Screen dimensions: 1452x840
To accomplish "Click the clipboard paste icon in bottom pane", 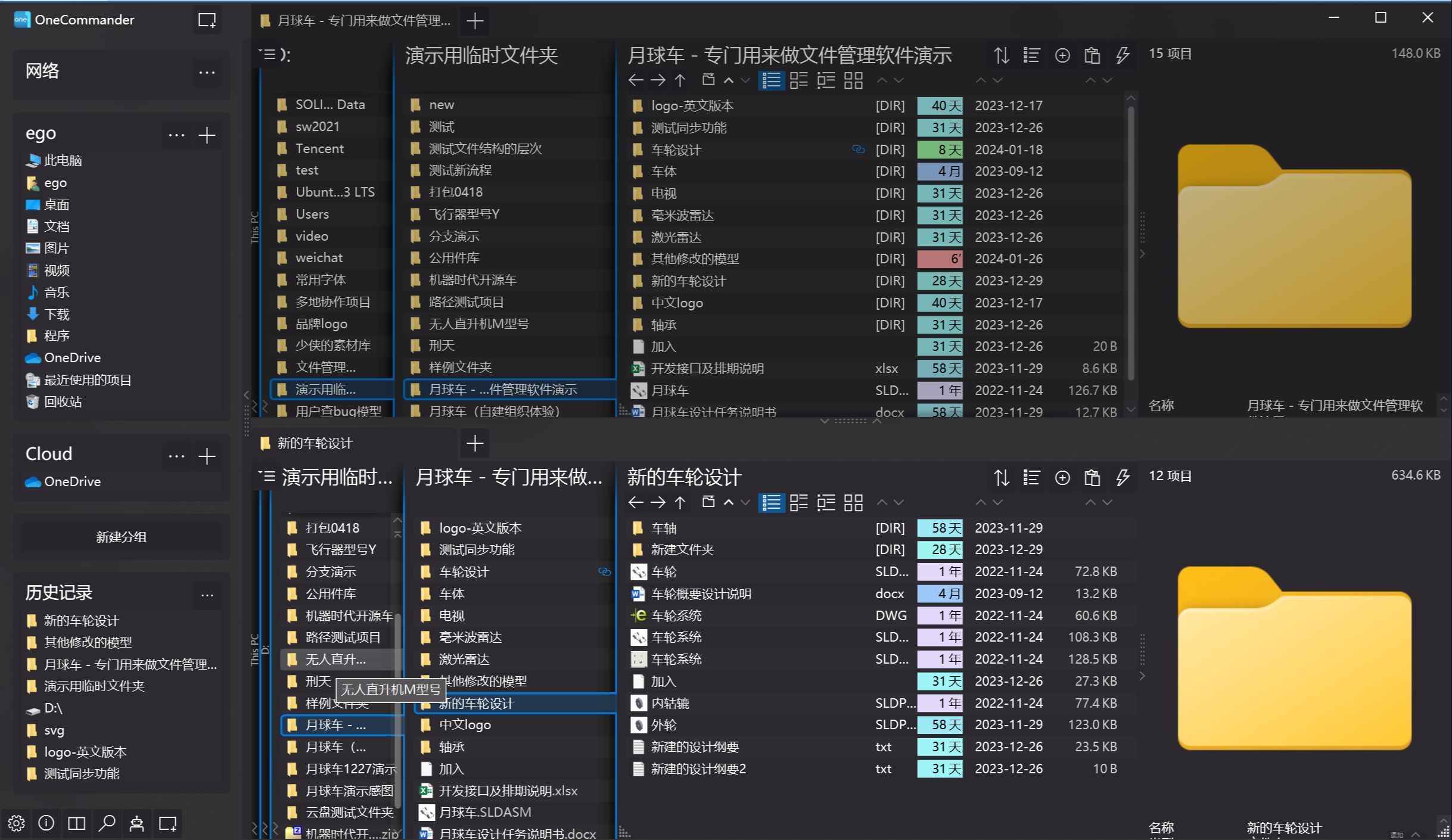I will coord(1092,478).
